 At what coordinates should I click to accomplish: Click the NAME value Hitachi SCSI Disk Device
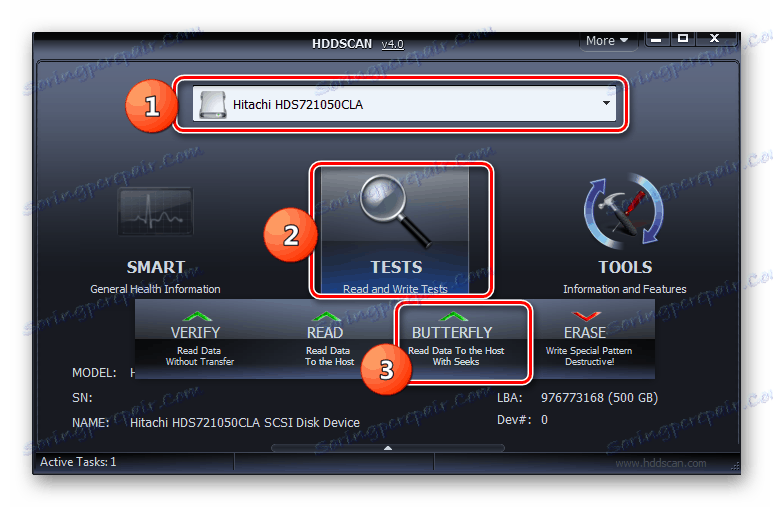(245, 423)
